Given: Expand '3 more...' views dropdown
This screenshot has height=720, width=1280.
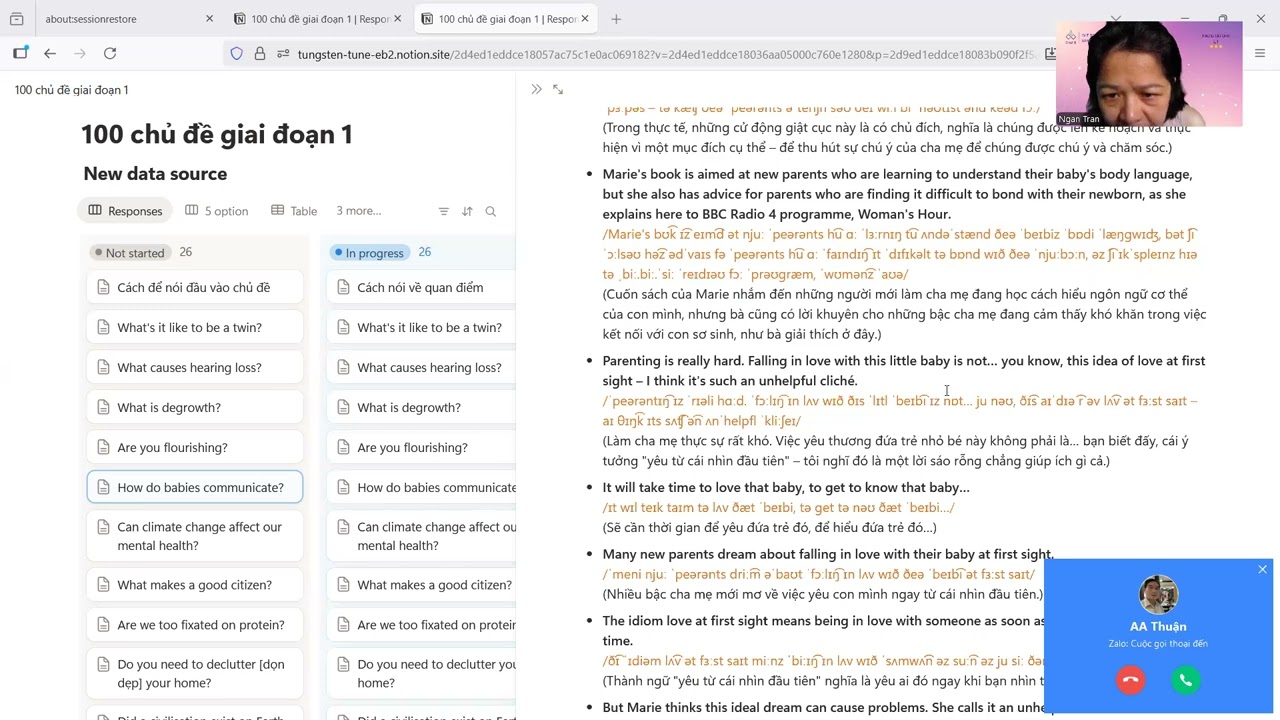Looking at the screenshot, I should pos(358,211).
